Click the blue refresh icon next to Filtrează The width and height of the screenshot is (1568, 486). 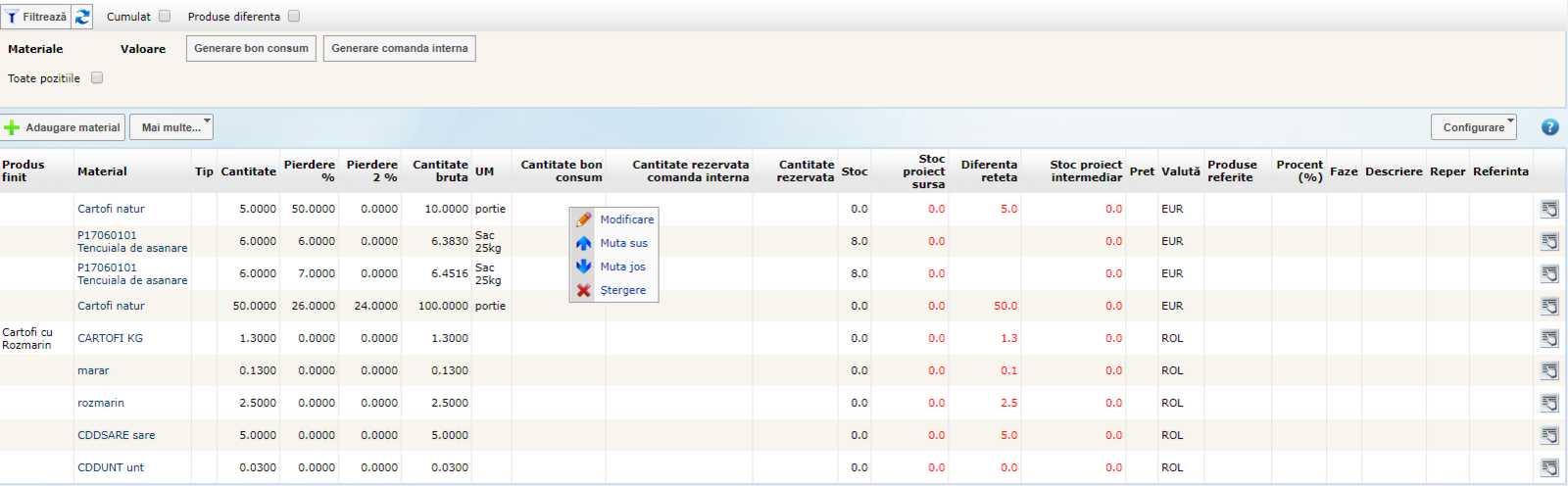pyautogui.click(x=82, y=17)
